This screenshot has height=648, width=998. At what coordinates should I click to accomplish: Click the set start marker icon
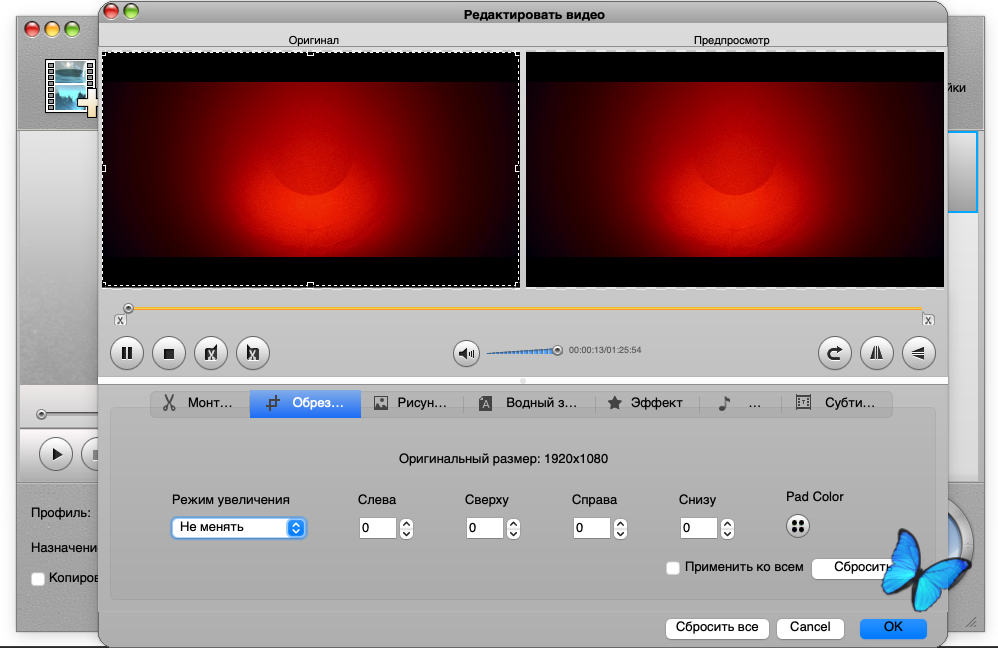pos(211,352)
